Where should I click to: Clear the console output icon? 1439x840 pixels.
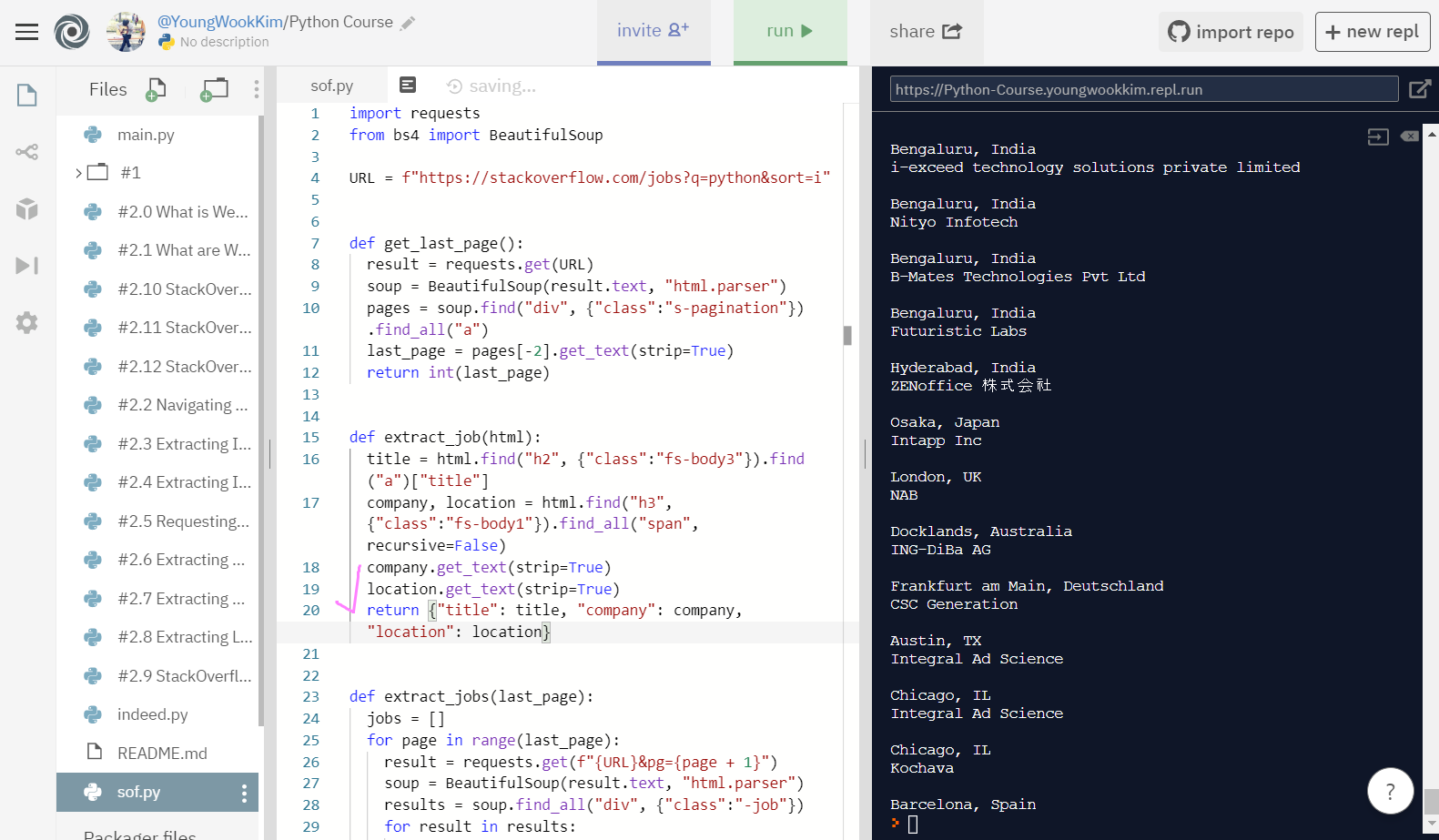[1410, 137]
